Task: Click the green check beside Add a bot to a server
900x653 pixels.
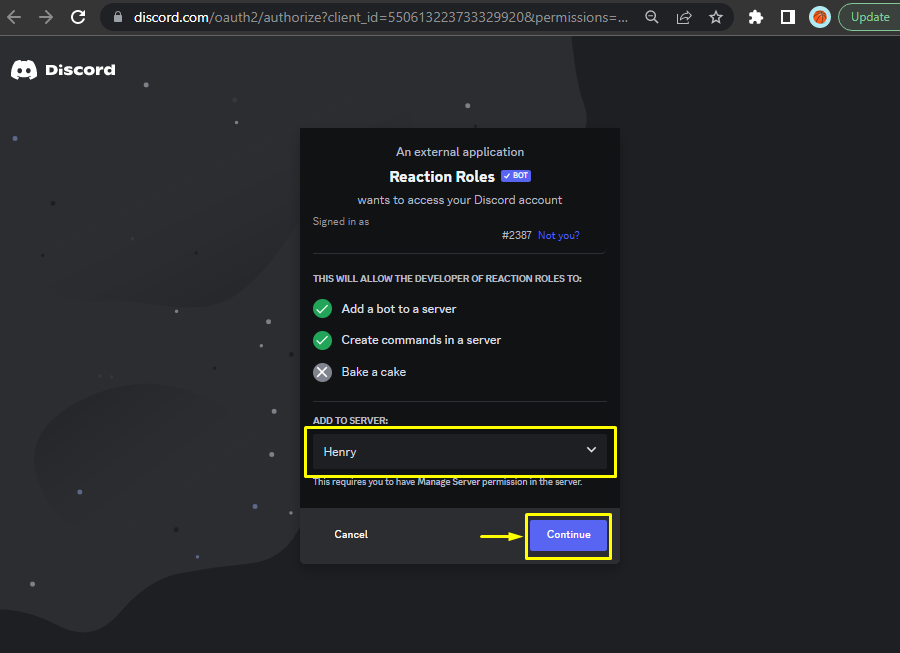Action: click(323, 309)
